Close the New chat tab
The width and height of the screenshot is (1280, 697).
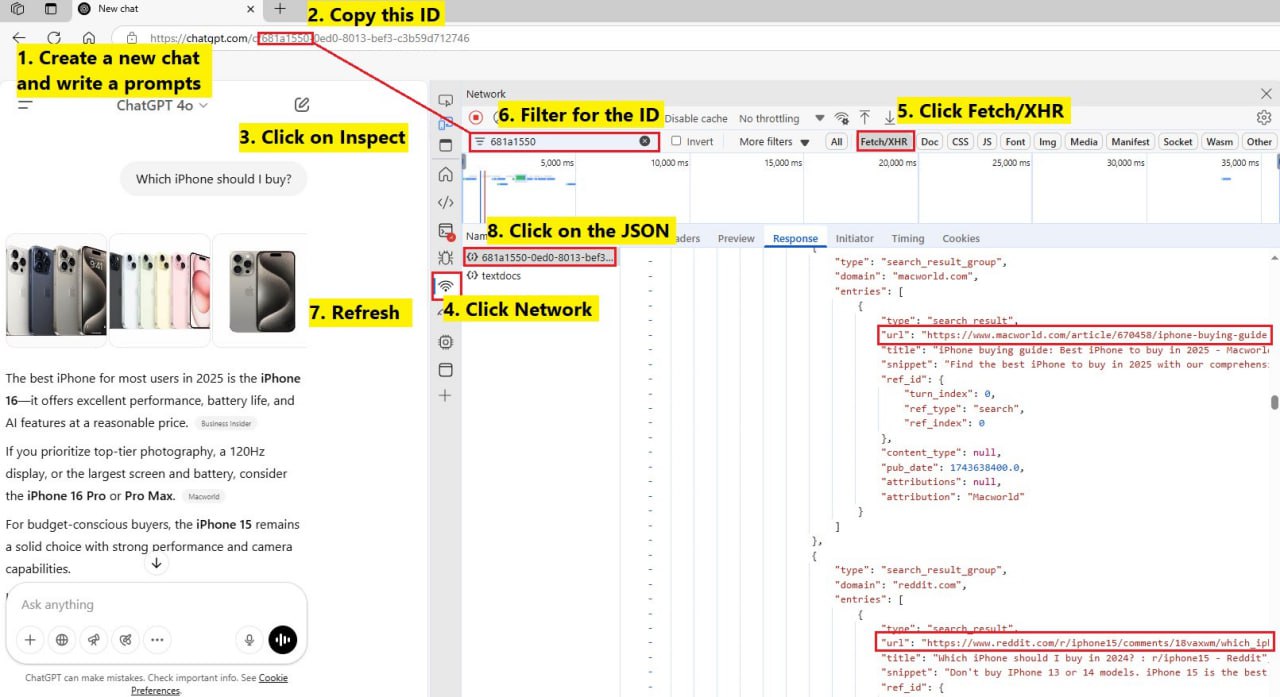click(249, 9)
